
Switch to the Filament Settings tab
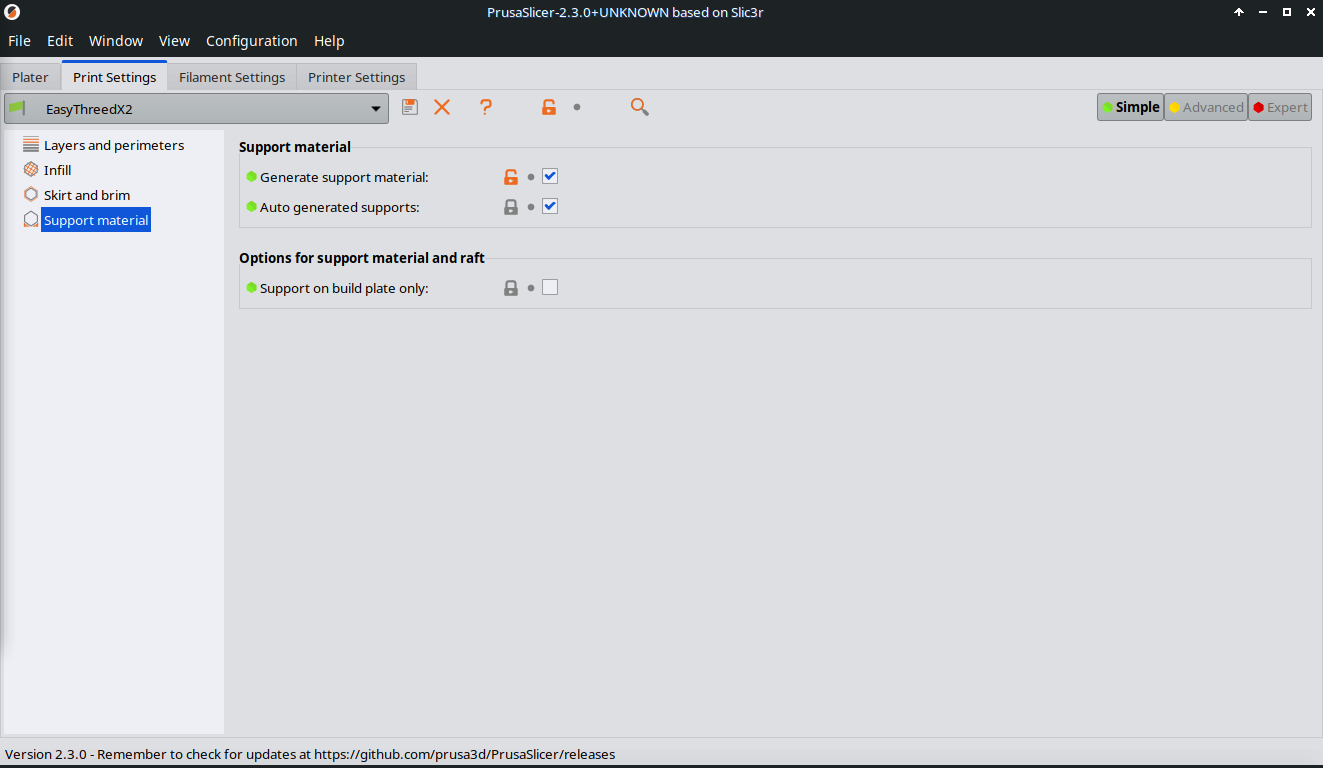click(232, 77)
